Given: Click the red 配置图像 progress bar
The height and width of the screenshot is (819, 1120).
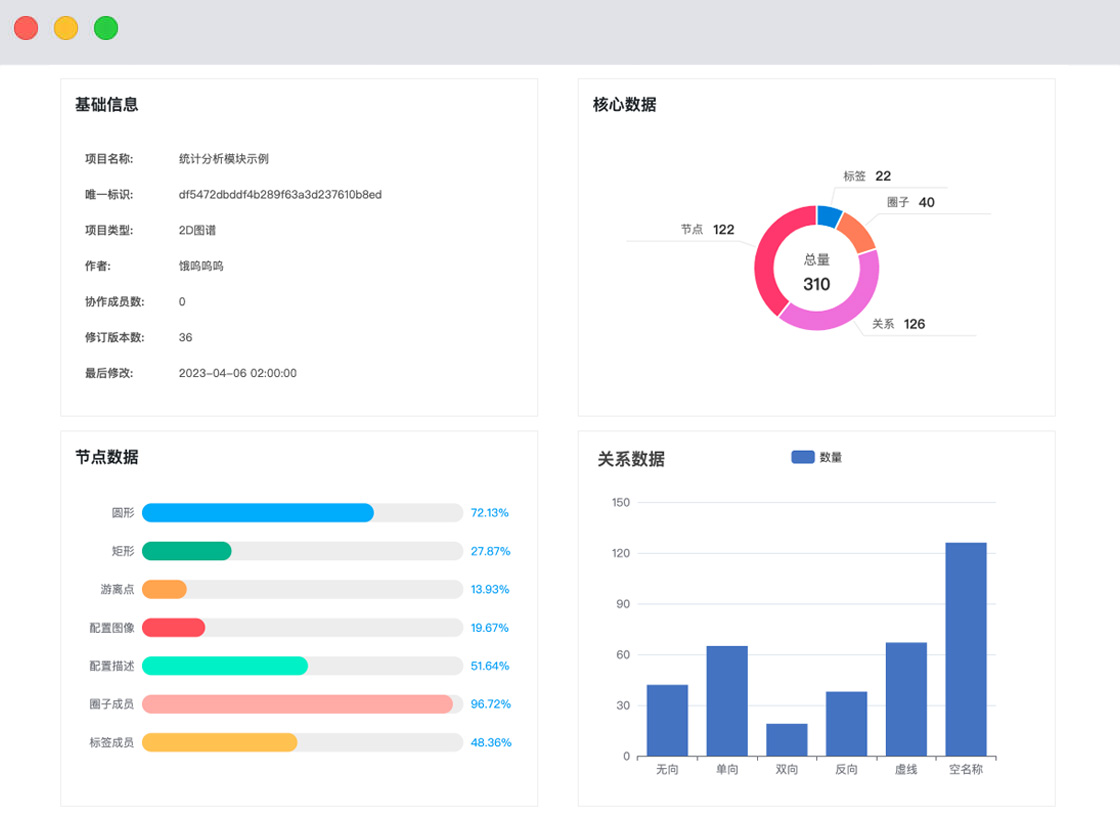Looking at the screenshot, I should pos(174,628).
